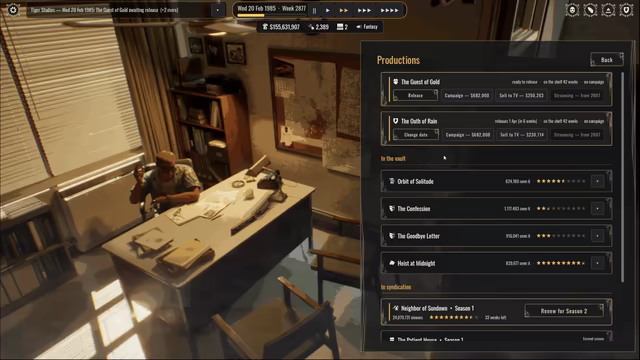Viewport: 640px width, 360px height.
Task: Release The Guest of Gold
Action: (416, 96)
